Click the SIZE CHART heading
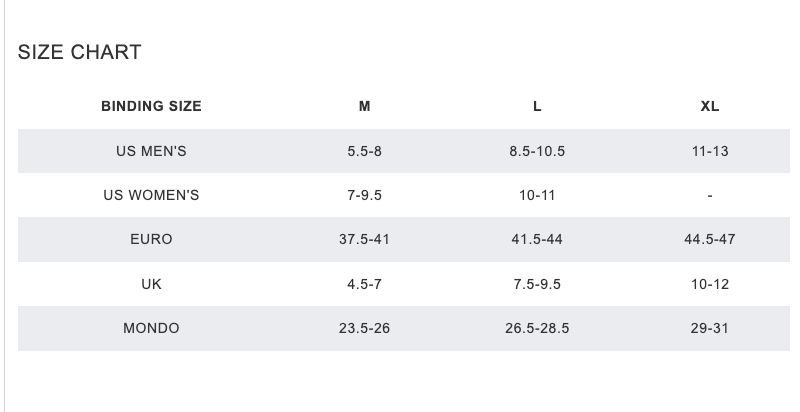 pyautogui.click(x=80, y=53)
